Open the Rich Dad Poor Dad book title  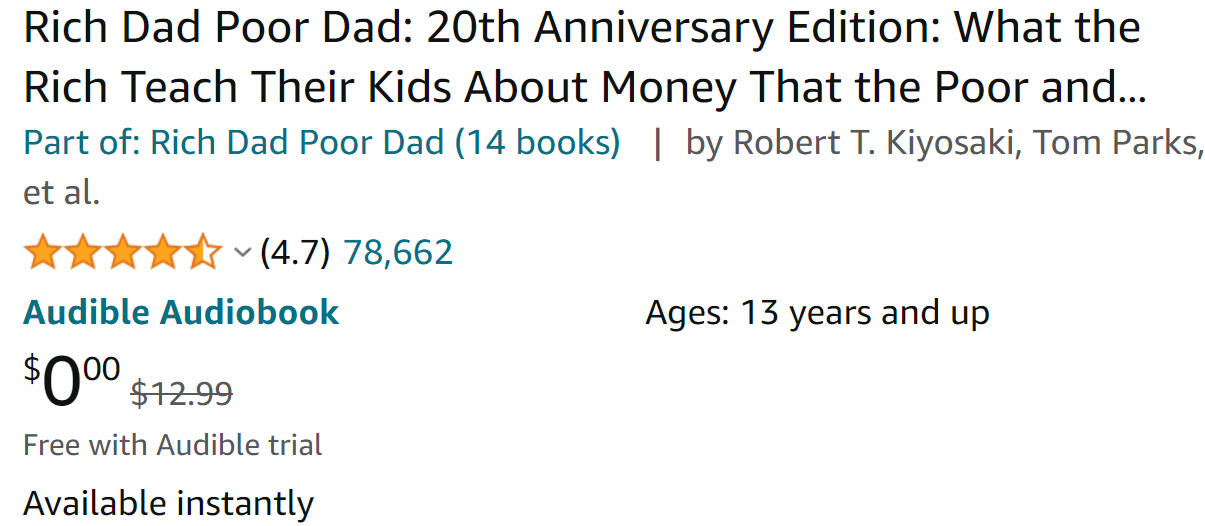582,58
